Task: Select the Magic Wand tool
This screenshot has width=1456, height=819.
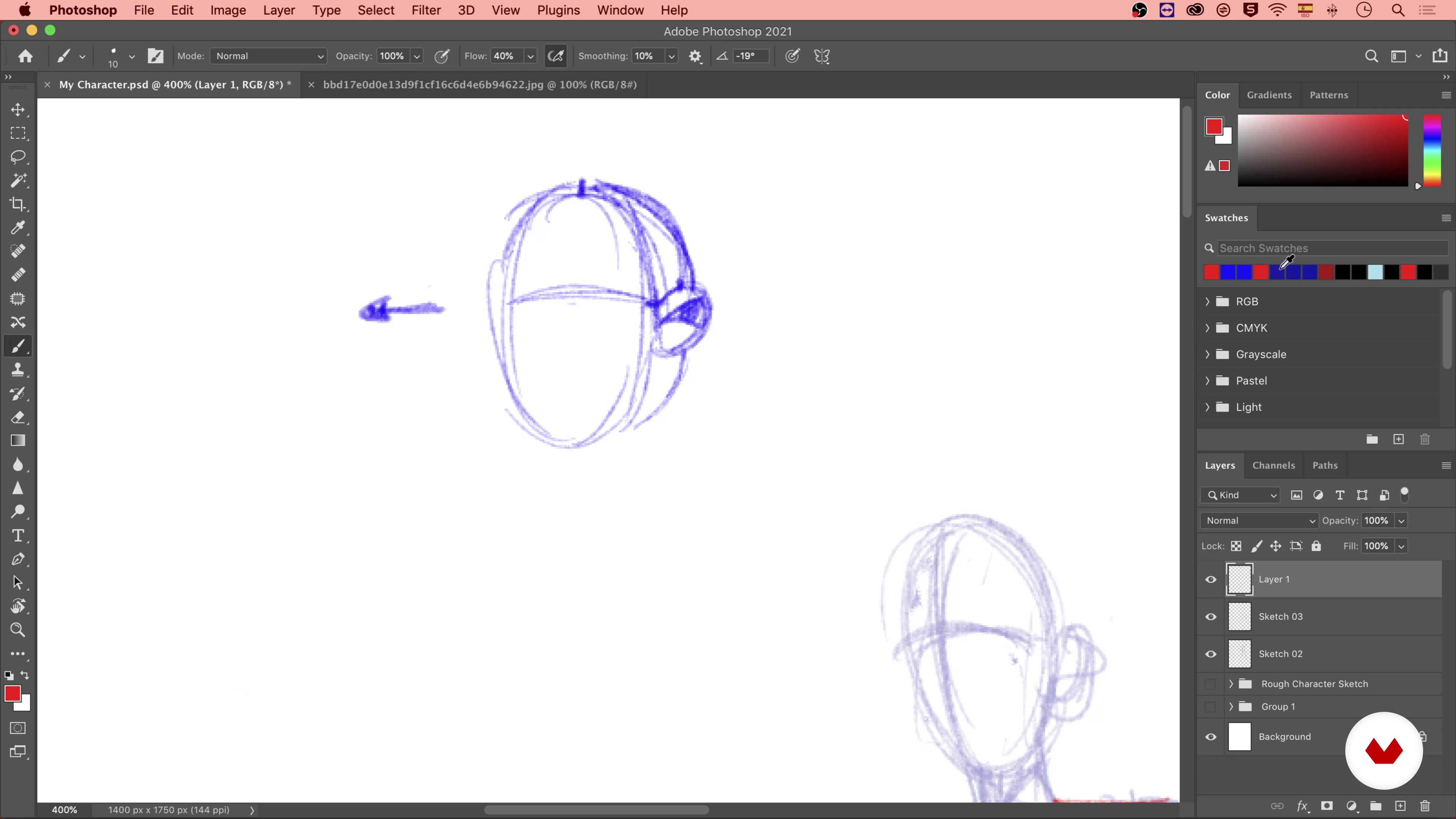Action: [18, 180]
